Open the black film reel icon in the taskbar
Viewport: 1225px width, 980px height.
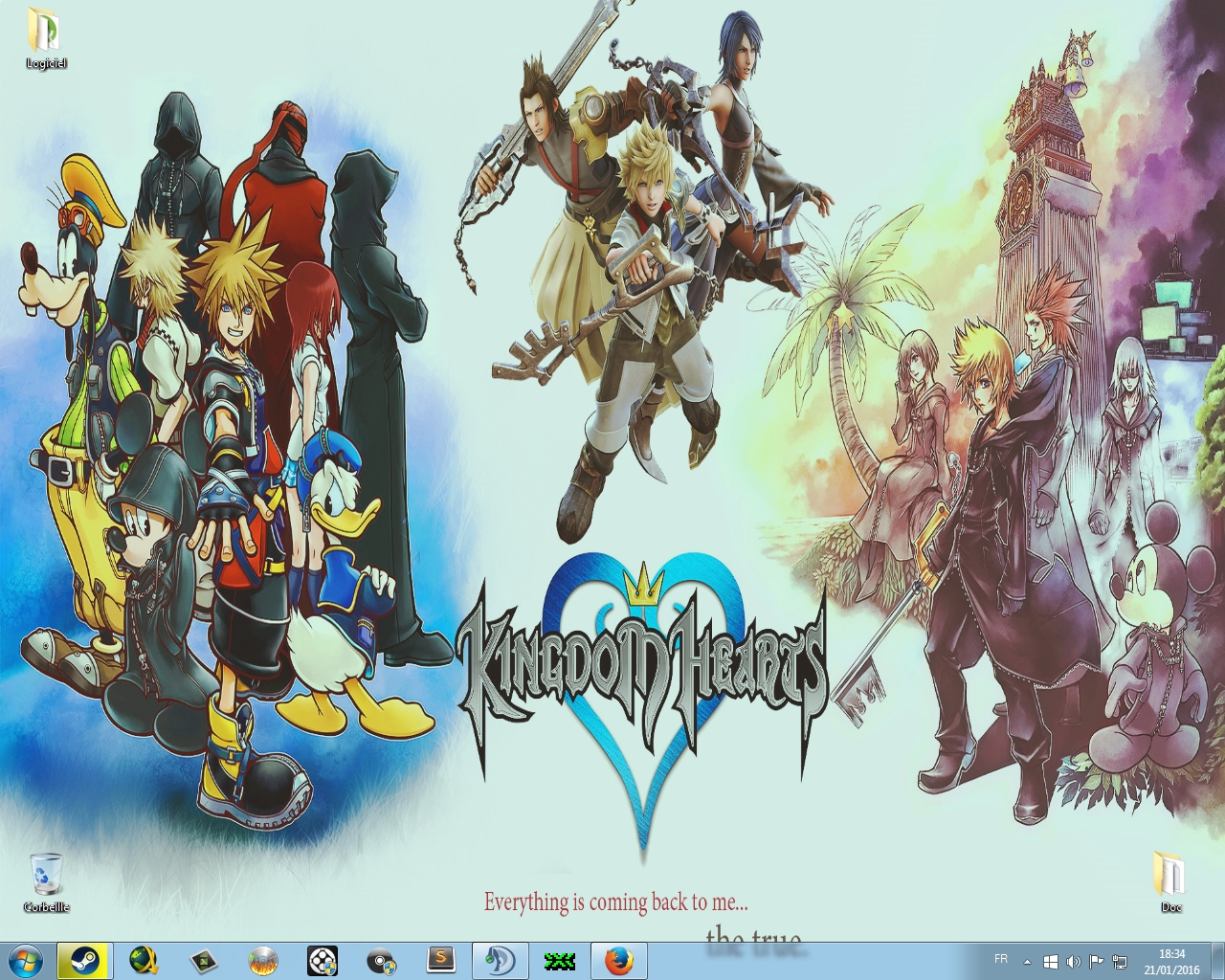pos(322,961)
